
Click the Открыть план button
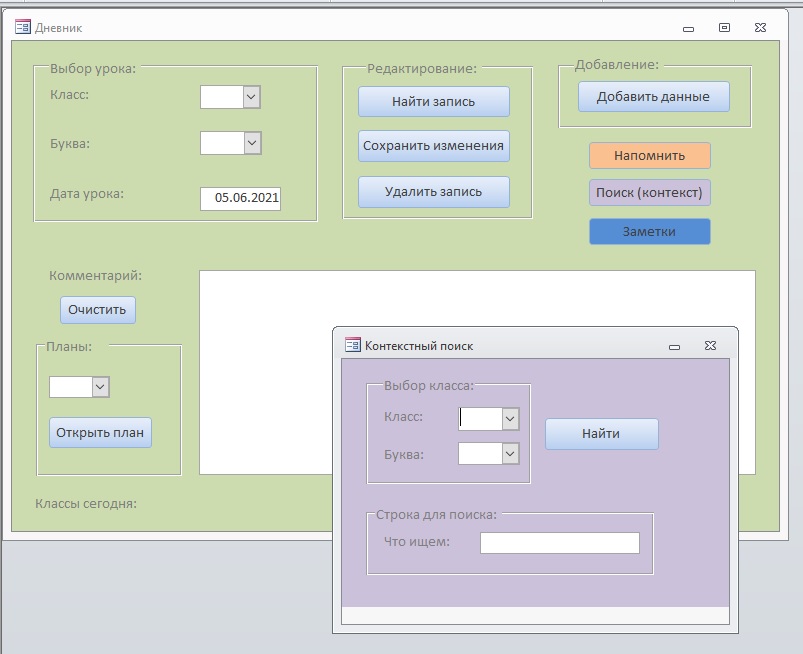pyautogui.click(x=100, y=433)
